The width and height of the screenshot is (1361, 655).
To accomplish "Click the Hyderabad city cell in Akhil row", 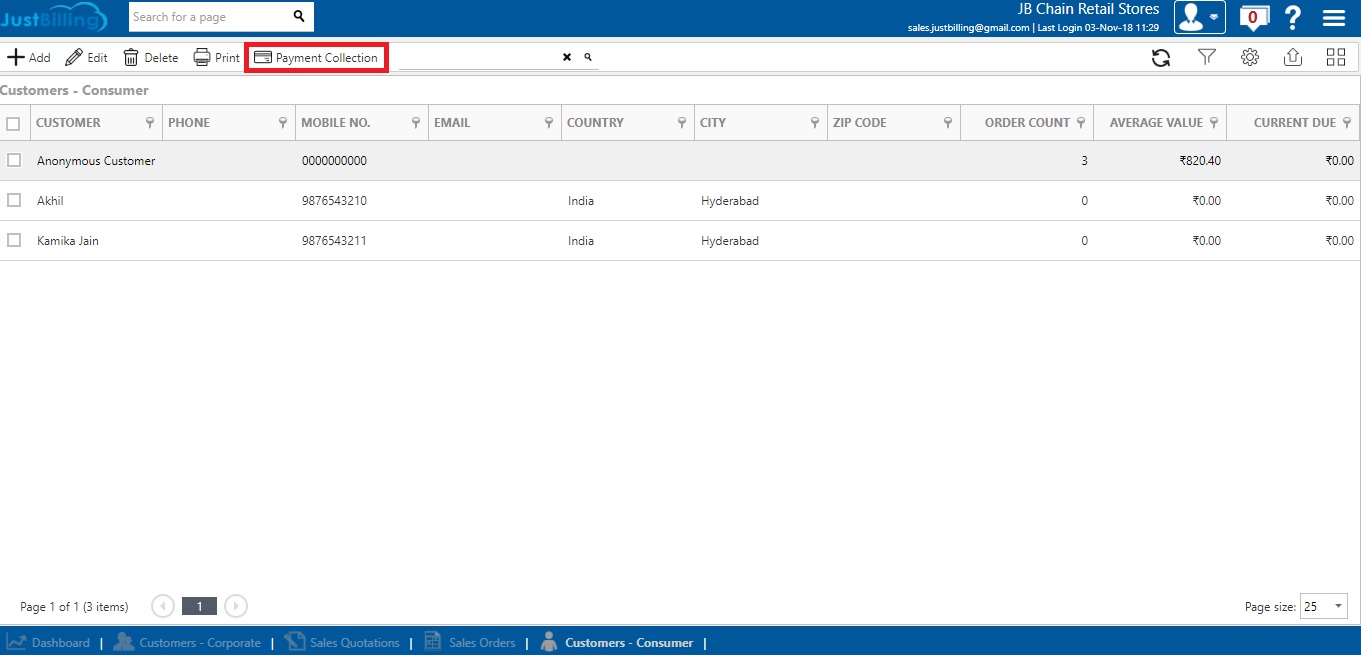I will click(730, 201).
